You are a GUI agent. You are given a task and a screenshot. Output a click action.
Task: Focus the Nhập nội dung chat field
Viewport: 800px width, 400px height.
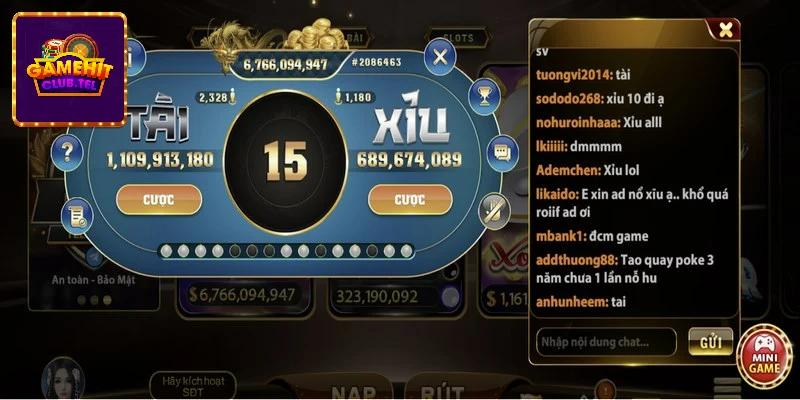606,342
